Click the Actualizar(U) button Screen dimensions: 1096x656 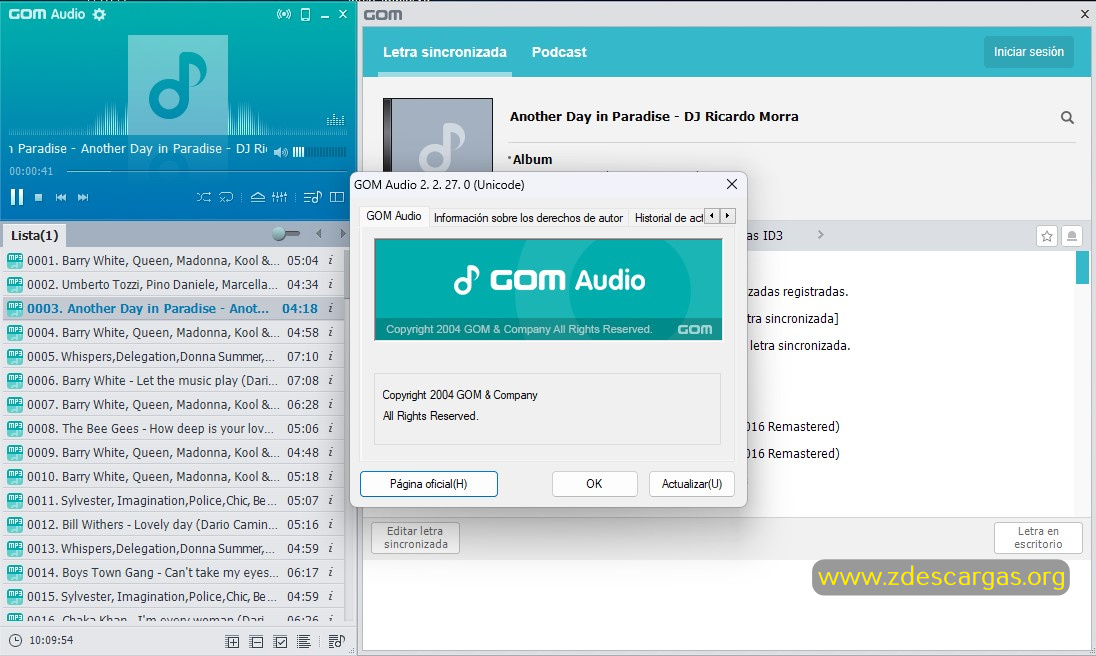[x=691, y=484]
